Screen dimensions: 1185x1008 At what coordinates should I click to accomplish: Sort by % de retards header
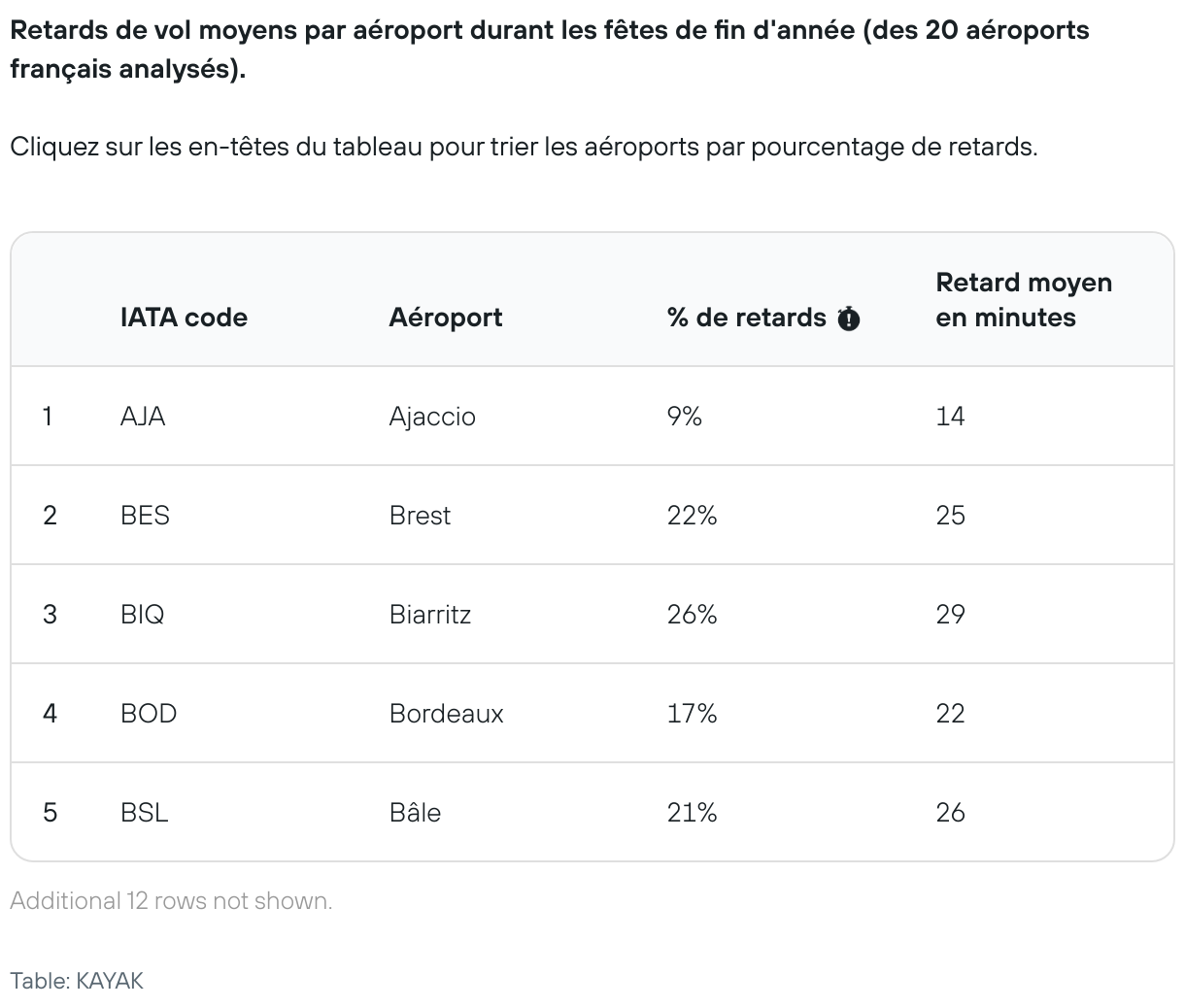(746, 318)
